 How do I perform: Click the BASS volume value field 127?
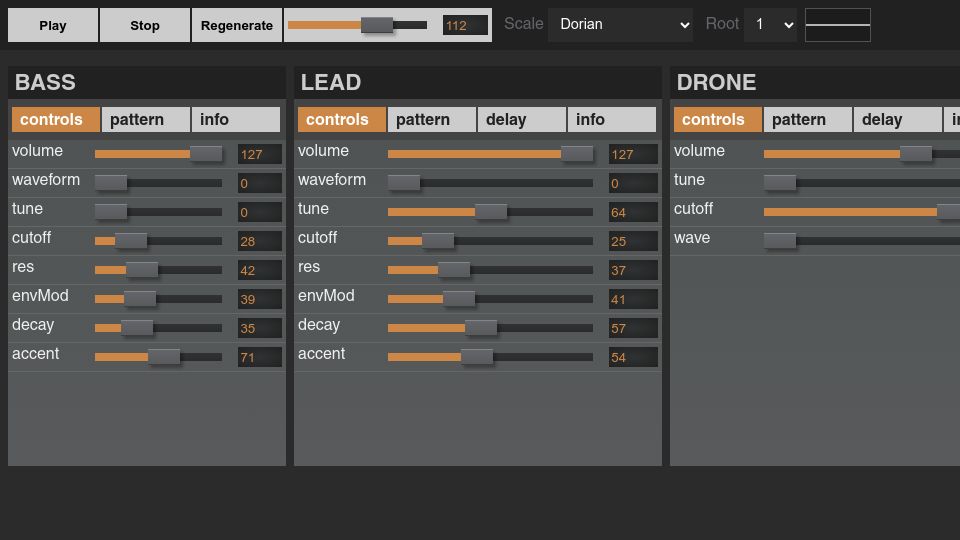click(x=260, y=154)
